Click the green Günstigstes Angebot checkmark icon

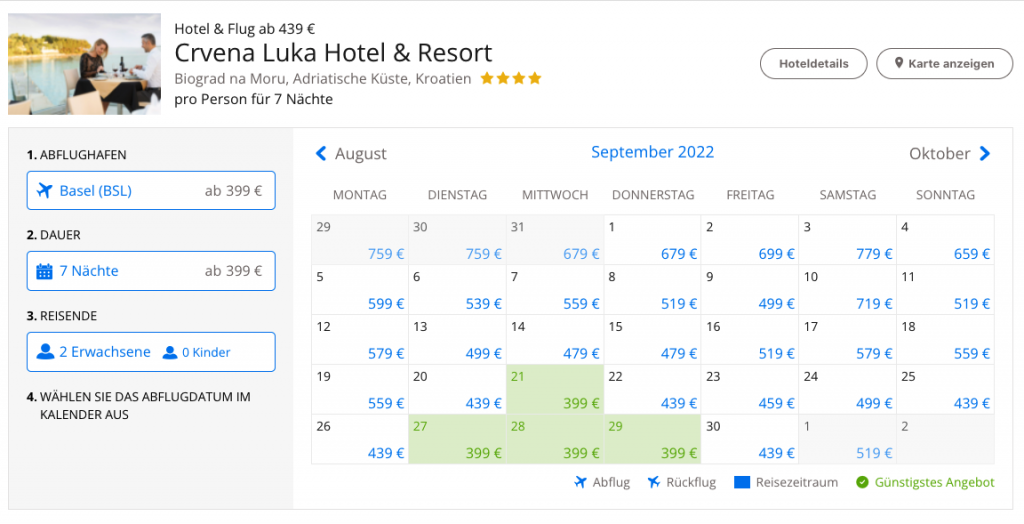862,482
